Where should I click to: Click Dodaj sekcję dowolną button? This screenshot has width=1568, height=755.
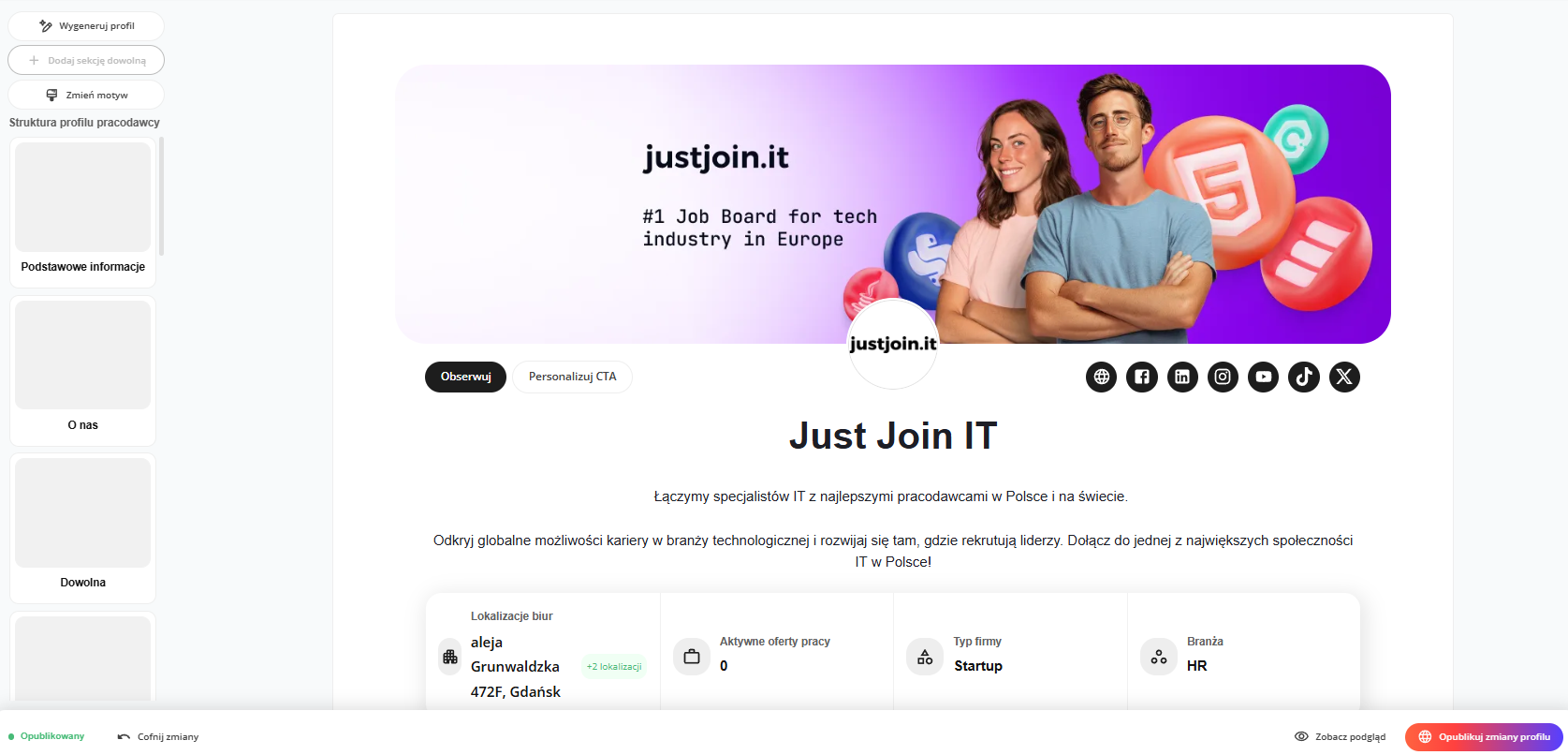pyautogui.click(x=86, y=60)
